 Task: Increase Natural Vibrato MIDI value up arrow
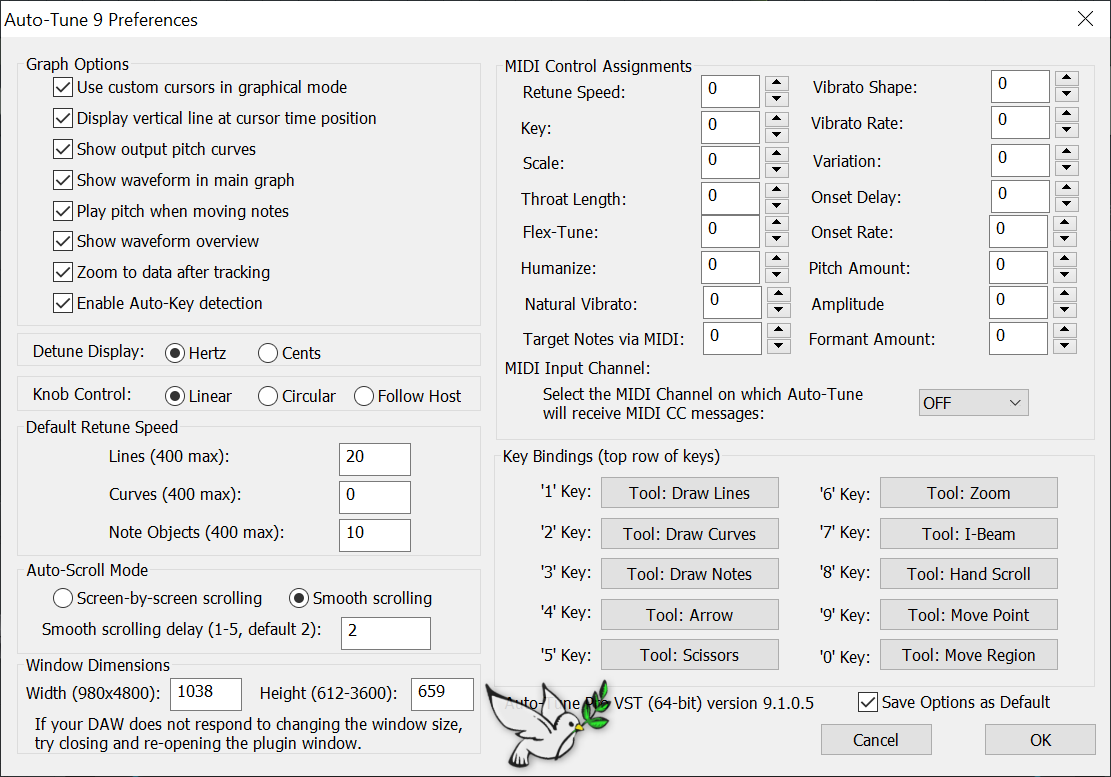(x=779, y=294)
